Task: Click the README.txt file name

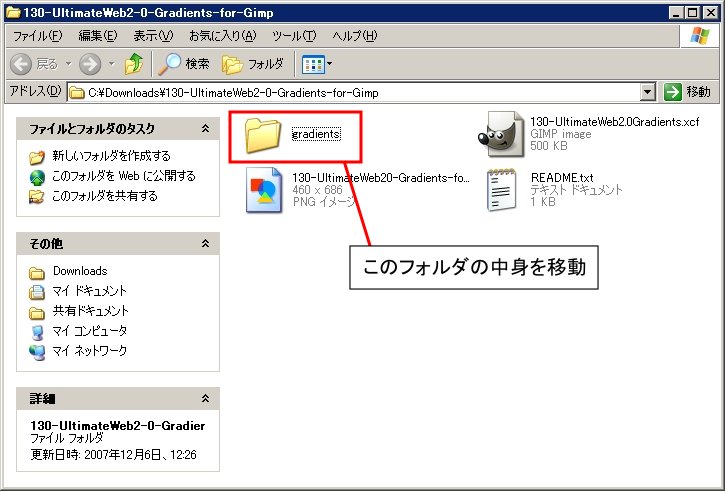Action: [x=562, y=178]
